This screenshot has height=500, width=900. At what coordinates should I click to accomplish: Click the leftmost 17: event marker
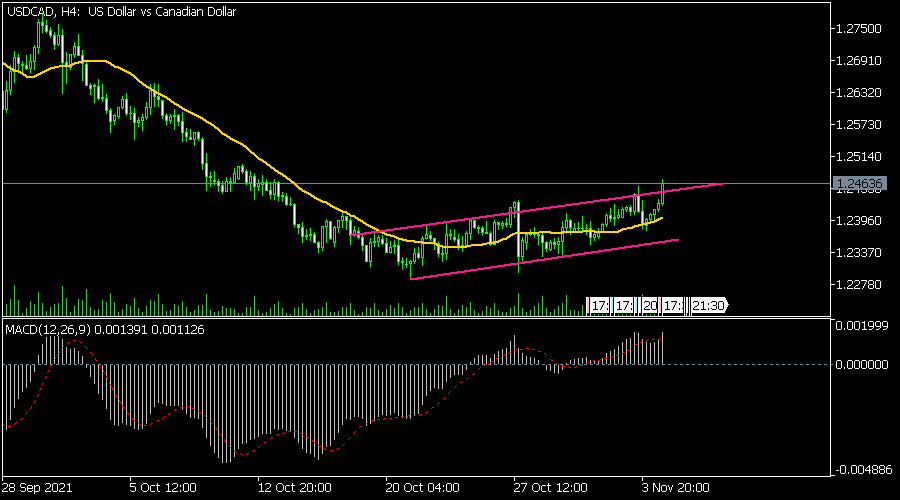tap(599, 305)
